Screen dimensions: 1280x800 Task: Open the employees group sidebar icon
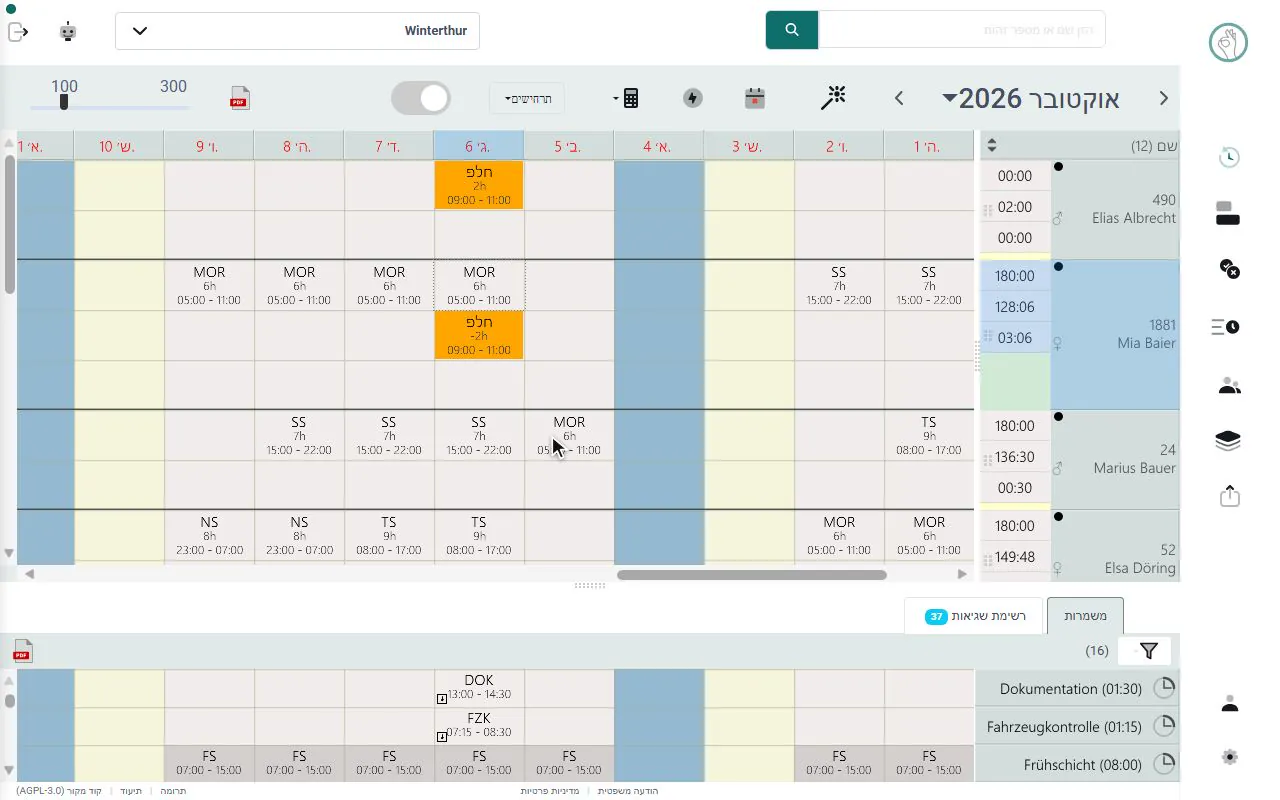point(1229,386)
